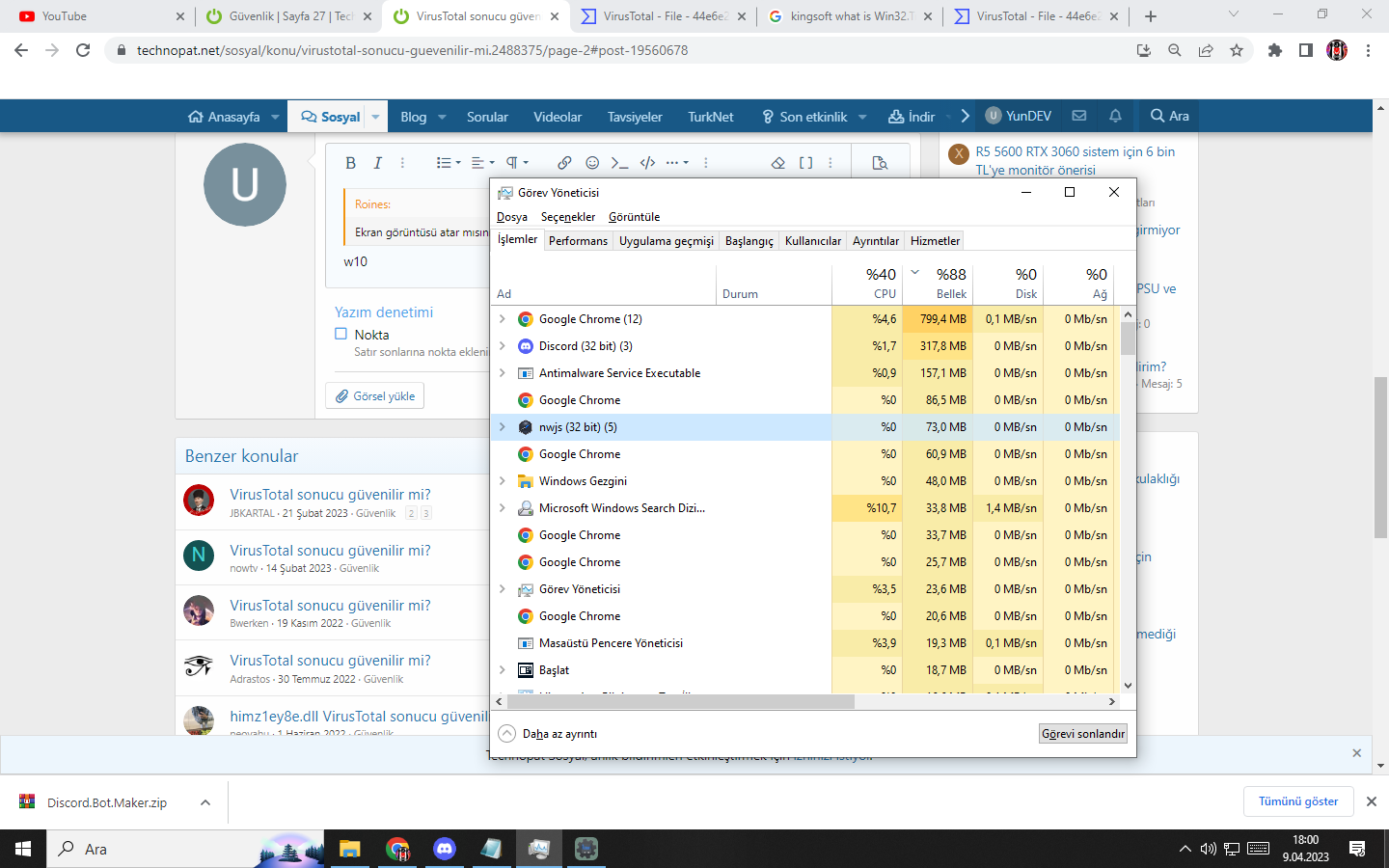Open the Tavsiyeler nav item
Screen dimensions: 1389x868
click(x=635, y=117)
